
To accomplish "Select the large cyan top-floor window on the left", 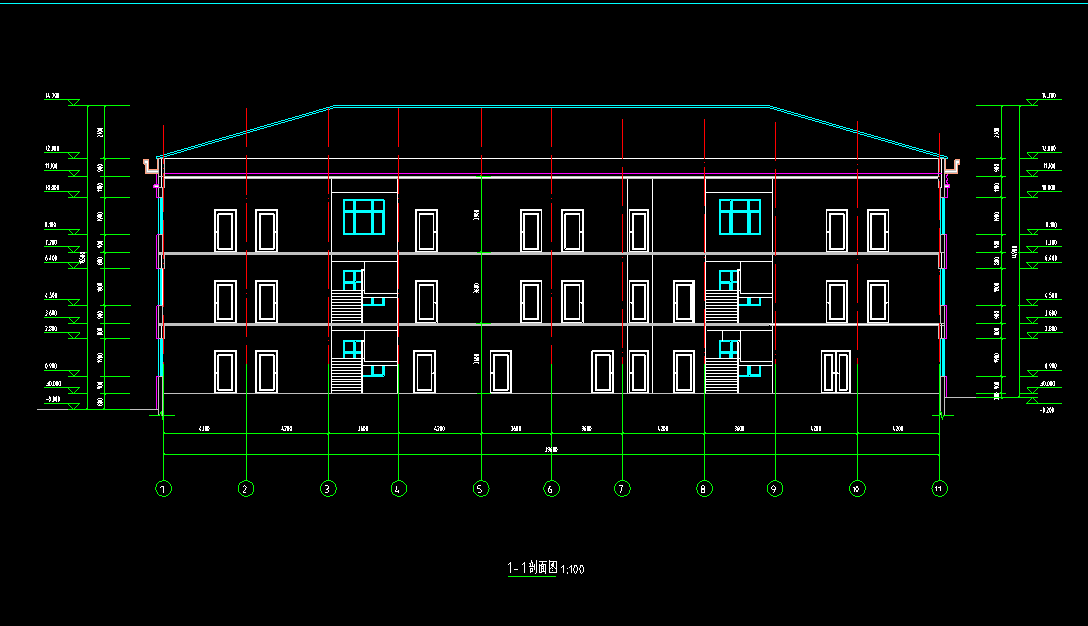I will (364, 217).
